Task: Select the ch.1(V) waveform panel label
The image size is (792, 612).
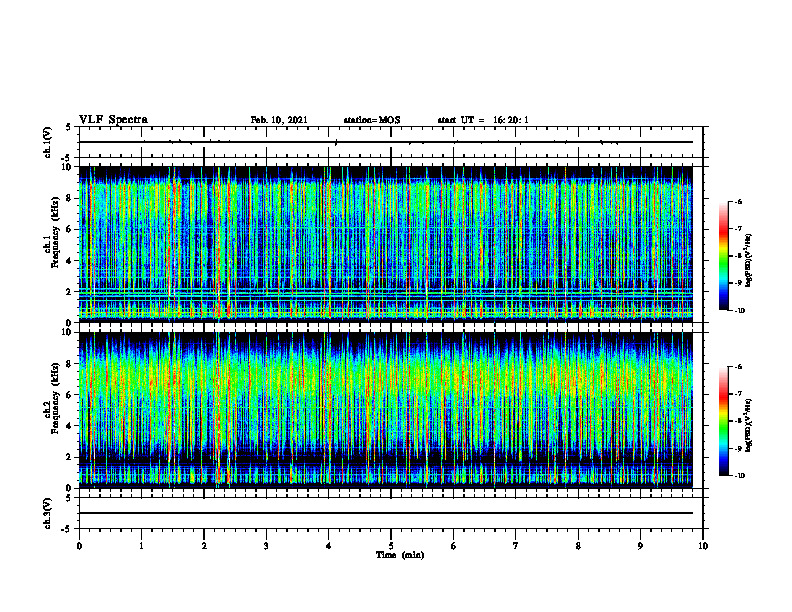Action: tap(47, 142)
